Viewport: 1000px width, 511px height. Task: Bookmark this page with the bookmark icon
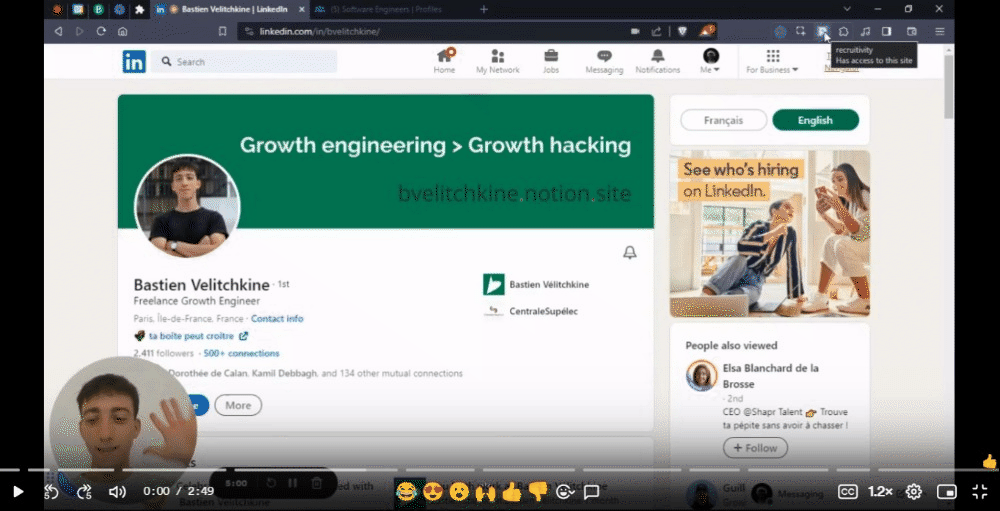pyautogui.click(x=223, y=31)
